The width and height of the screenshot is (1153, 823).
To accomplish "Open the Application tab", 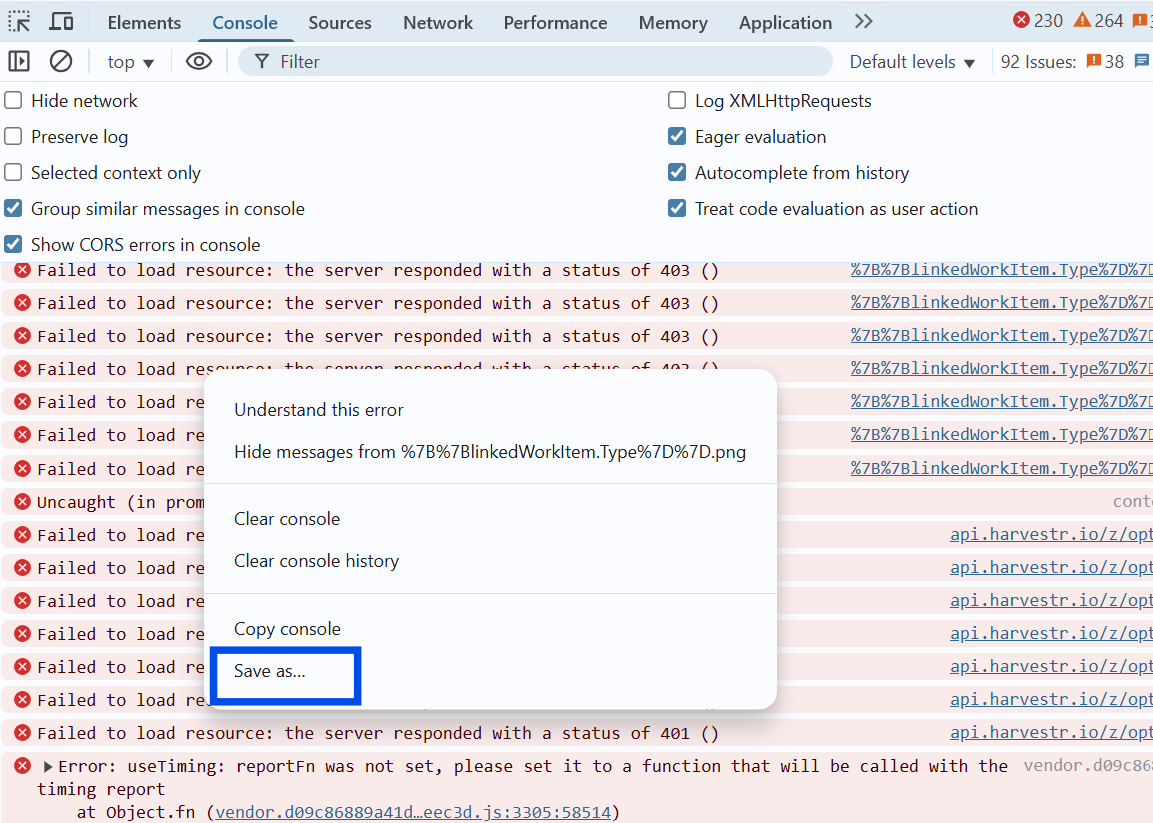I will click(x=785, y=23).
